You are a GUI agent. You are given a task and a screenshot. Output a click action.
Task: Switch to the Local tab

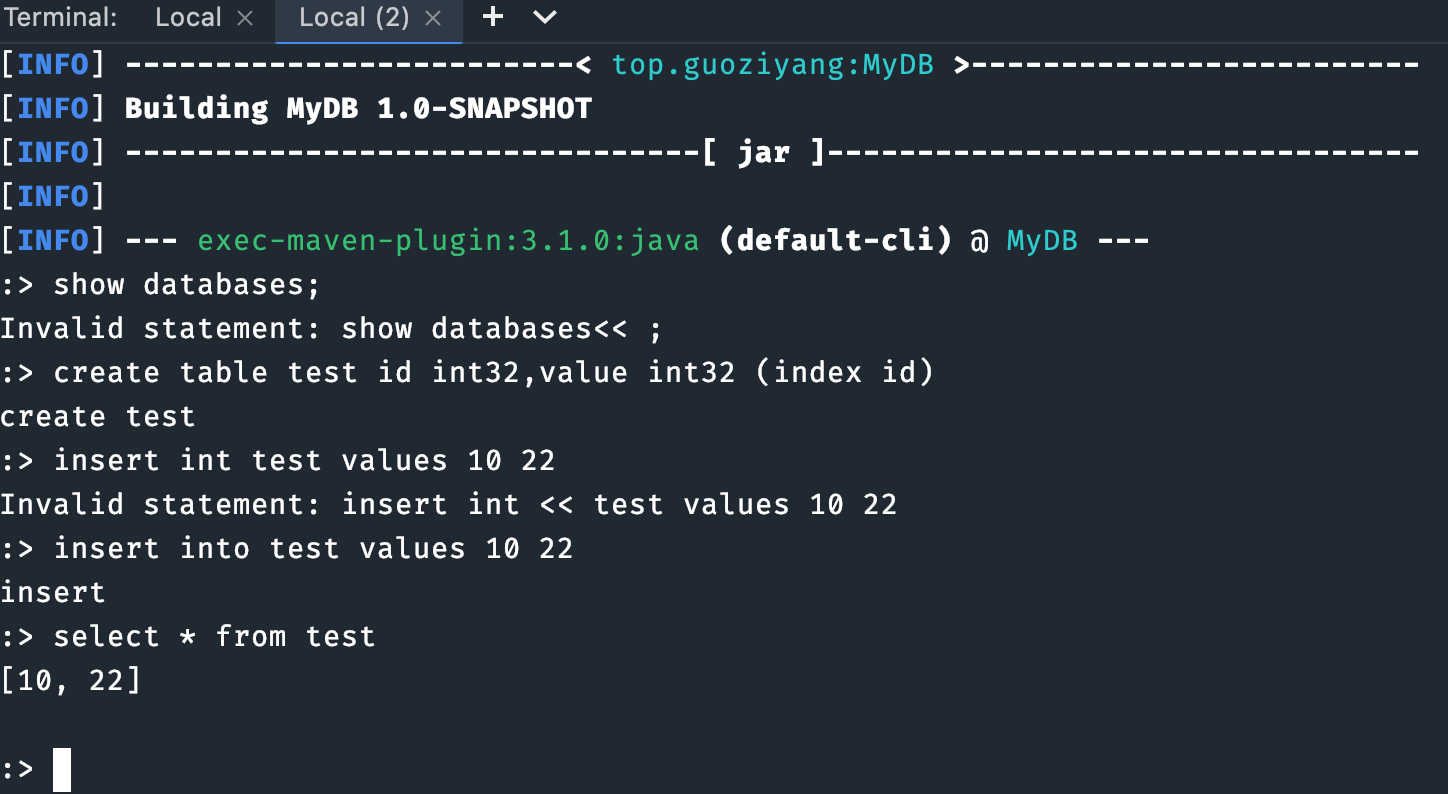click(x=188, y=17)
